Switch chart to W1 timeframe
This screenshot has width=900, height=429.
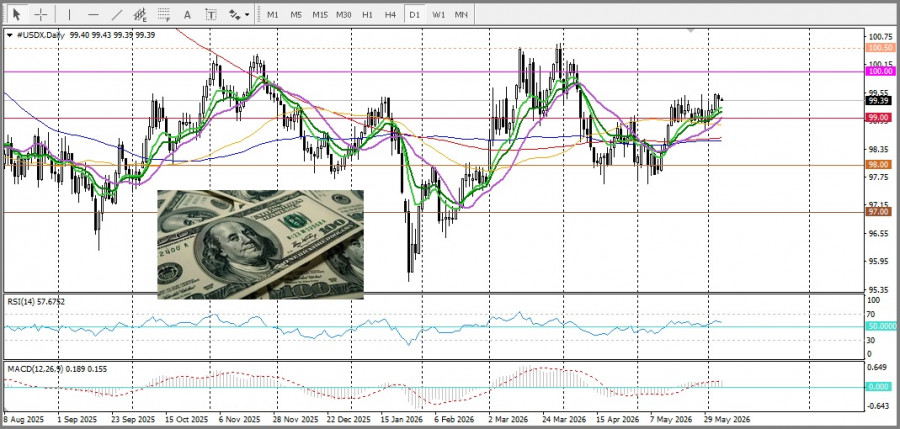pos(439,15)
